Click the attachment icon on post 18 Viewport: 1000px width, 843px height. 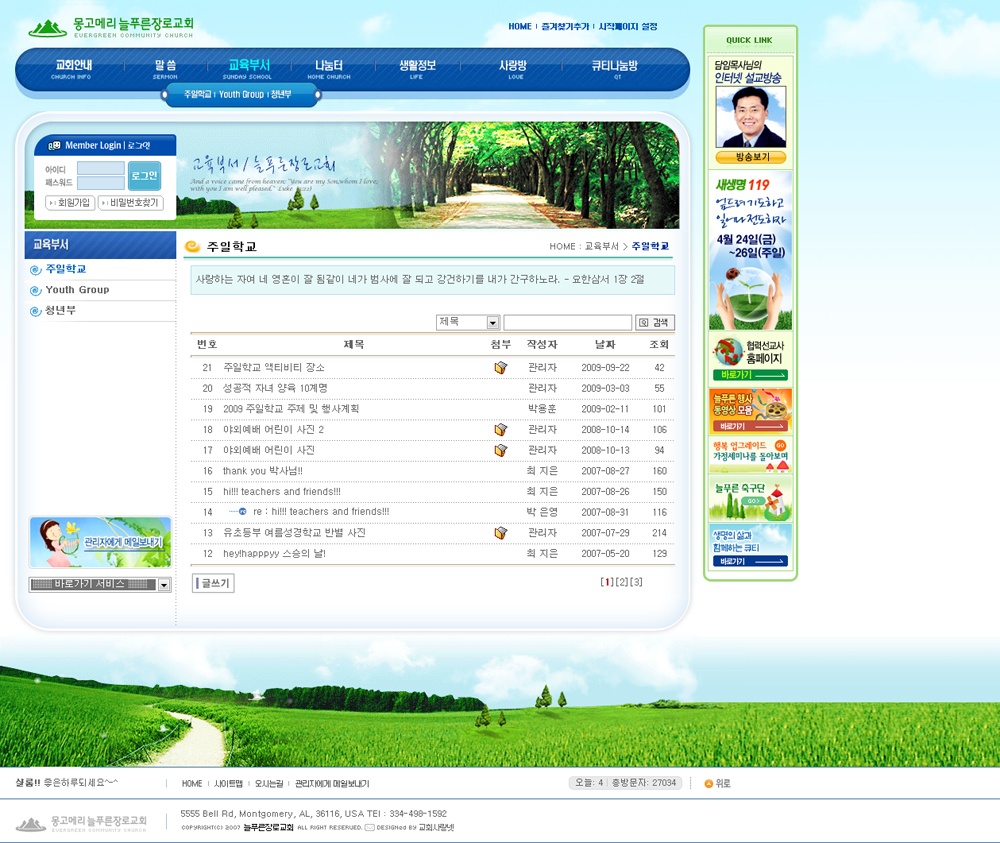(501, 430)
